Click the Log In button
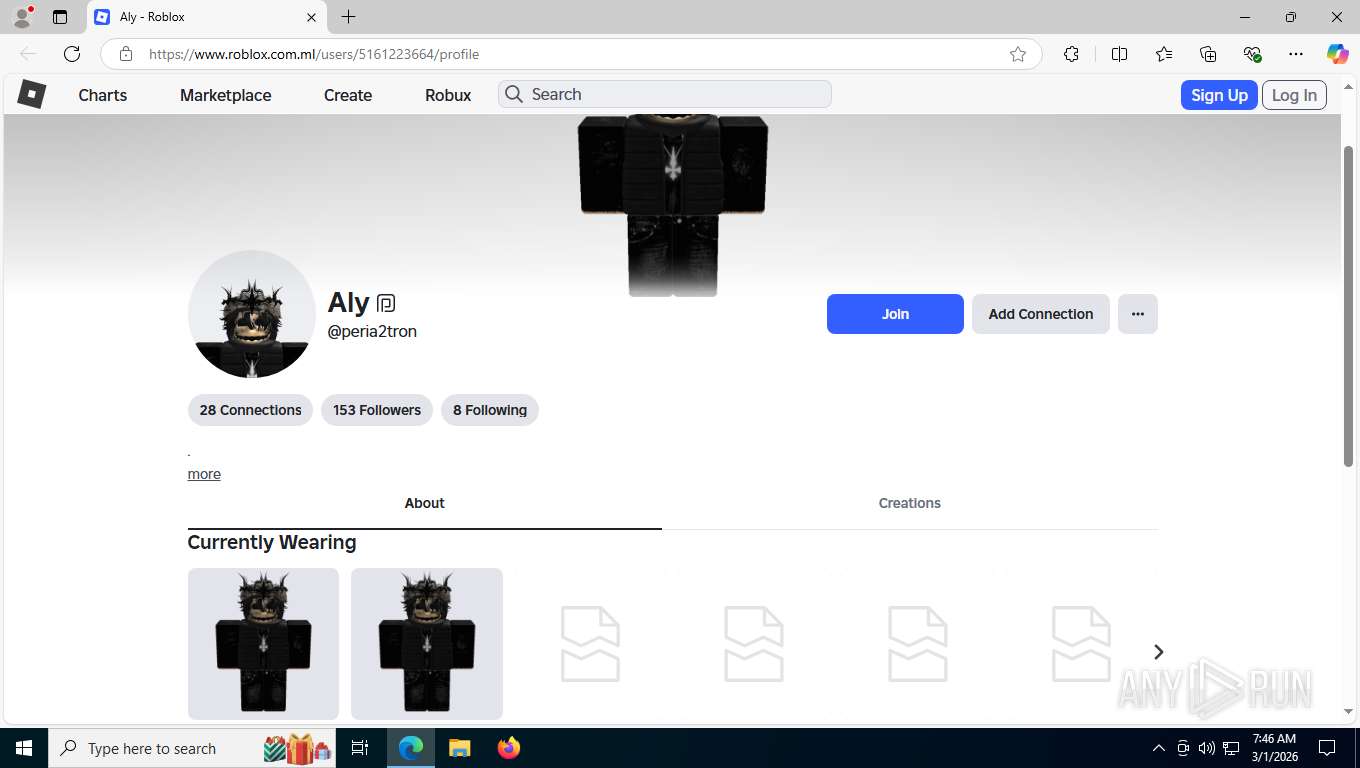Image resolution: width=1360 pixels, height=768 pixels. 1294,95
